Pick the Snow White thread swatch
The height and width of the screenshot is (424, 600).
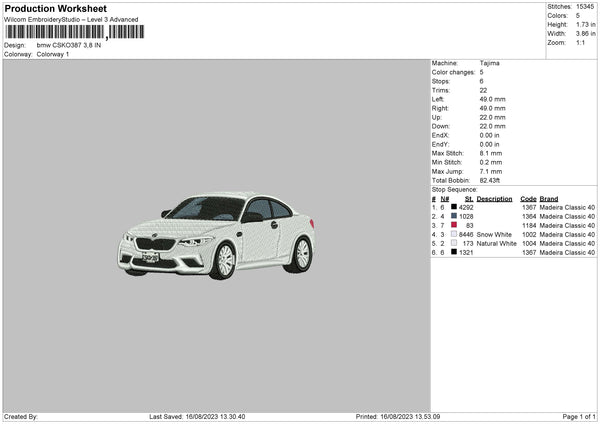click(454, 234)
